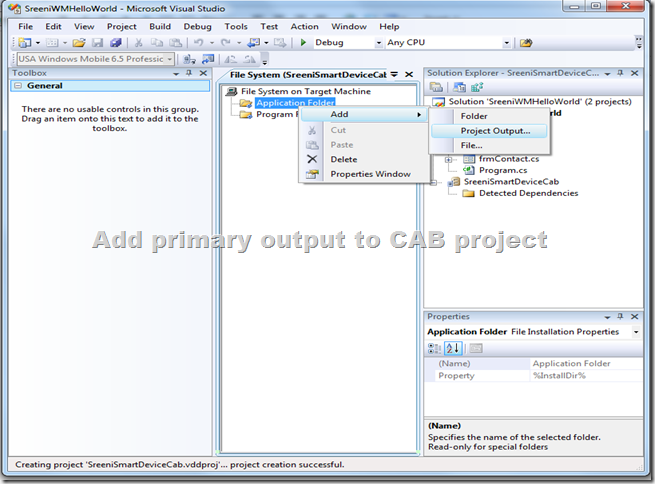Open New Project dropdown arrow

pyautogui.click(x=38, y=43)
